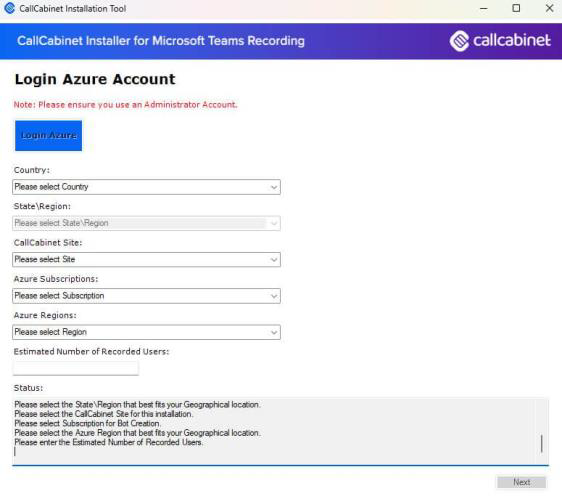
Task: Click the 'Login Azure Account' heading
Action: 95,79
